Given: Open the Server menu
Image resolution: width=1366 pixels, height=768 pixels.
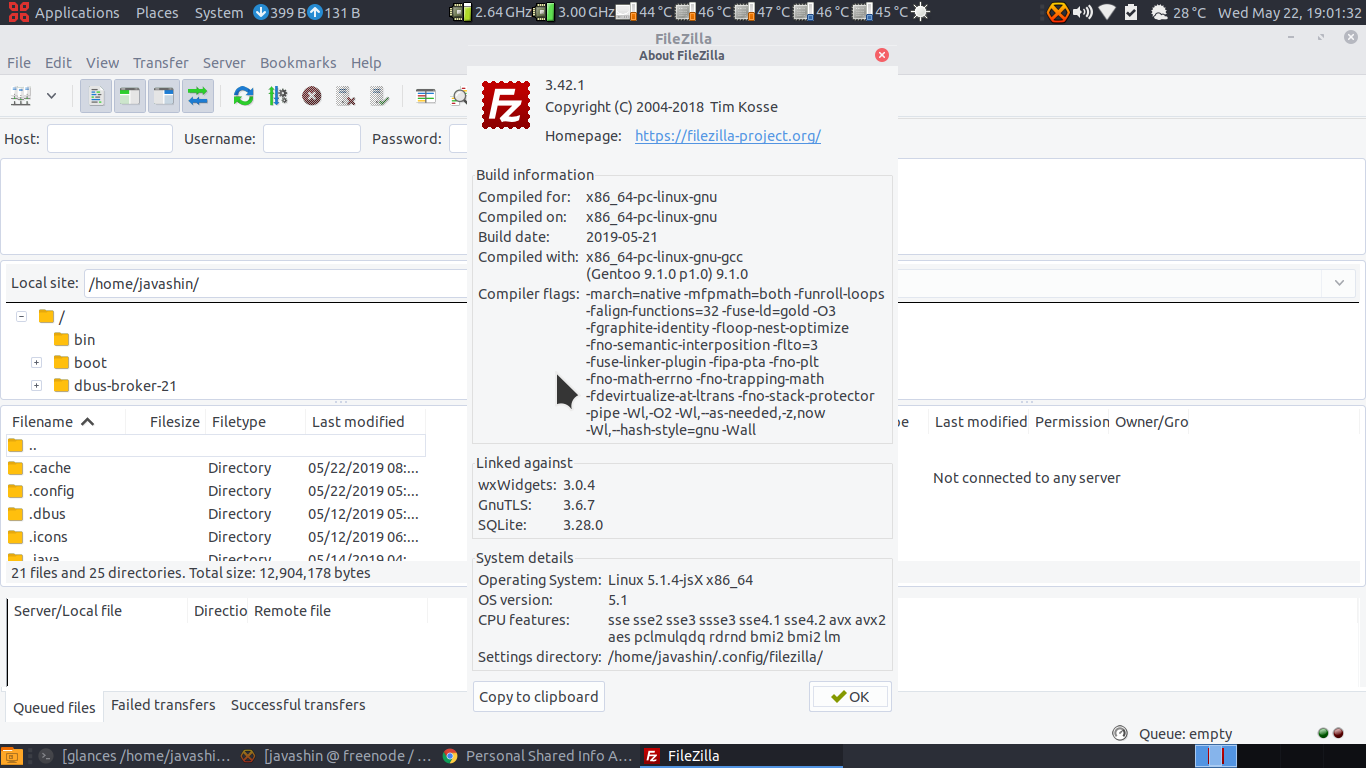Looking at the screenshot, I should [x=224, y=62].
